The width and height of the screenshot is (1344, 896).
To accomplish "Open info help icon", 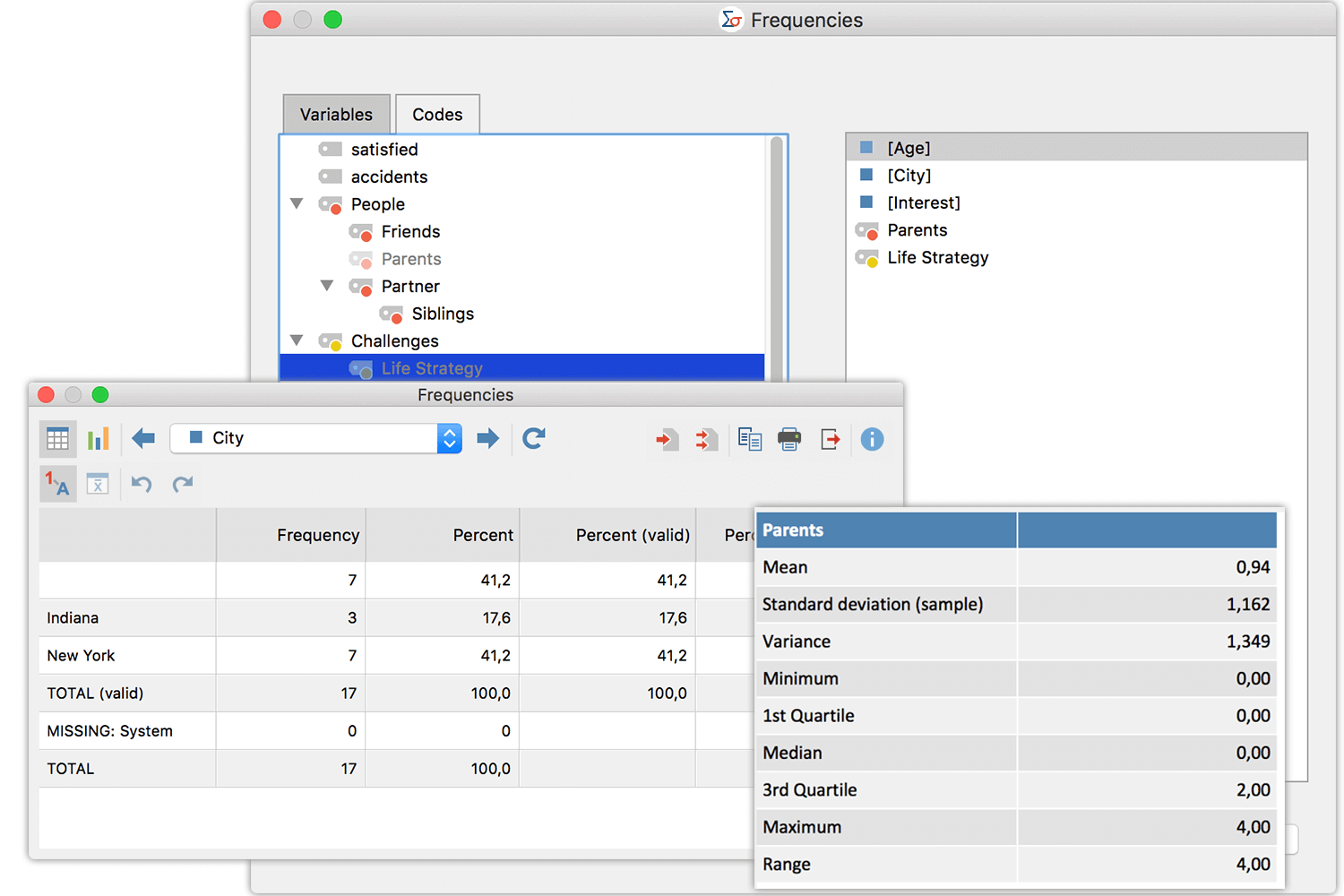I will click(x=872, y=439).
